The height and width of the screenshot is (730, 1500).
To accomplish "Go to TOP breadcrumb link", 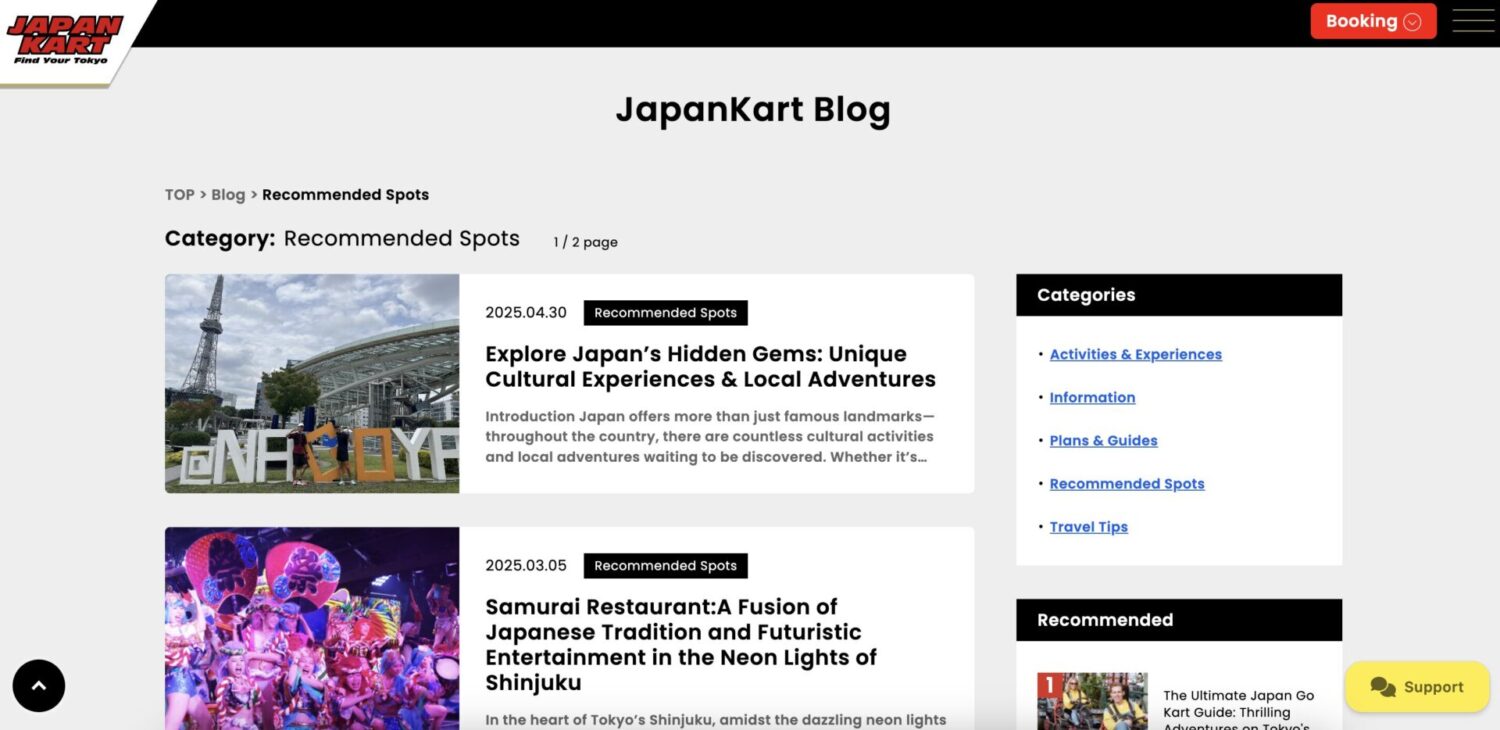I will pyautogui.click(x=180, y=195).
